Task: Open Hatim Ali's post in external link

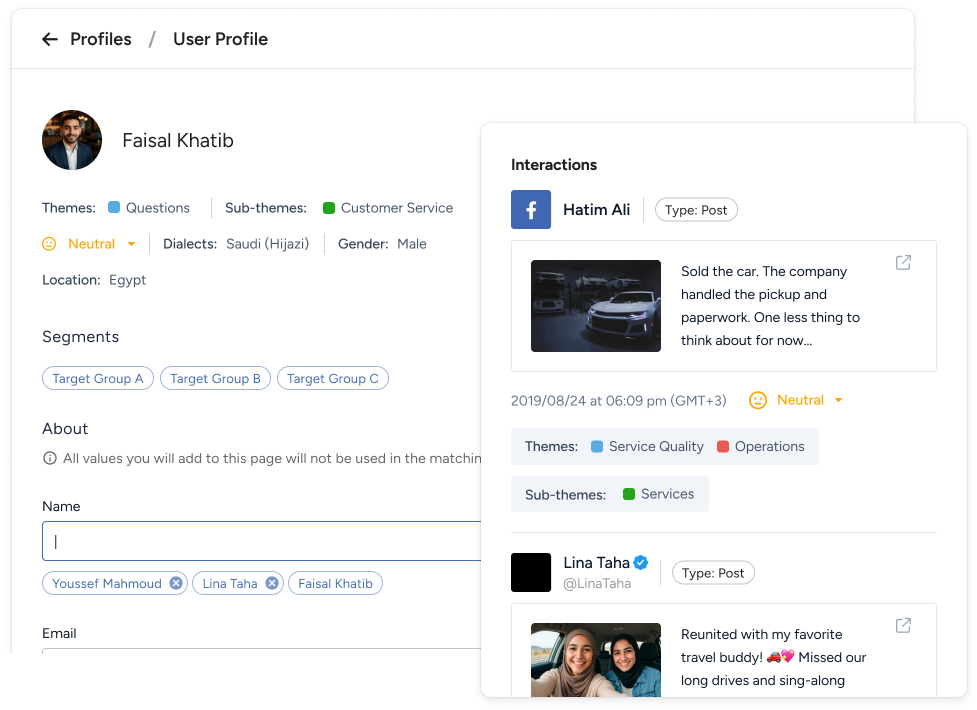Action: point(903,262)
